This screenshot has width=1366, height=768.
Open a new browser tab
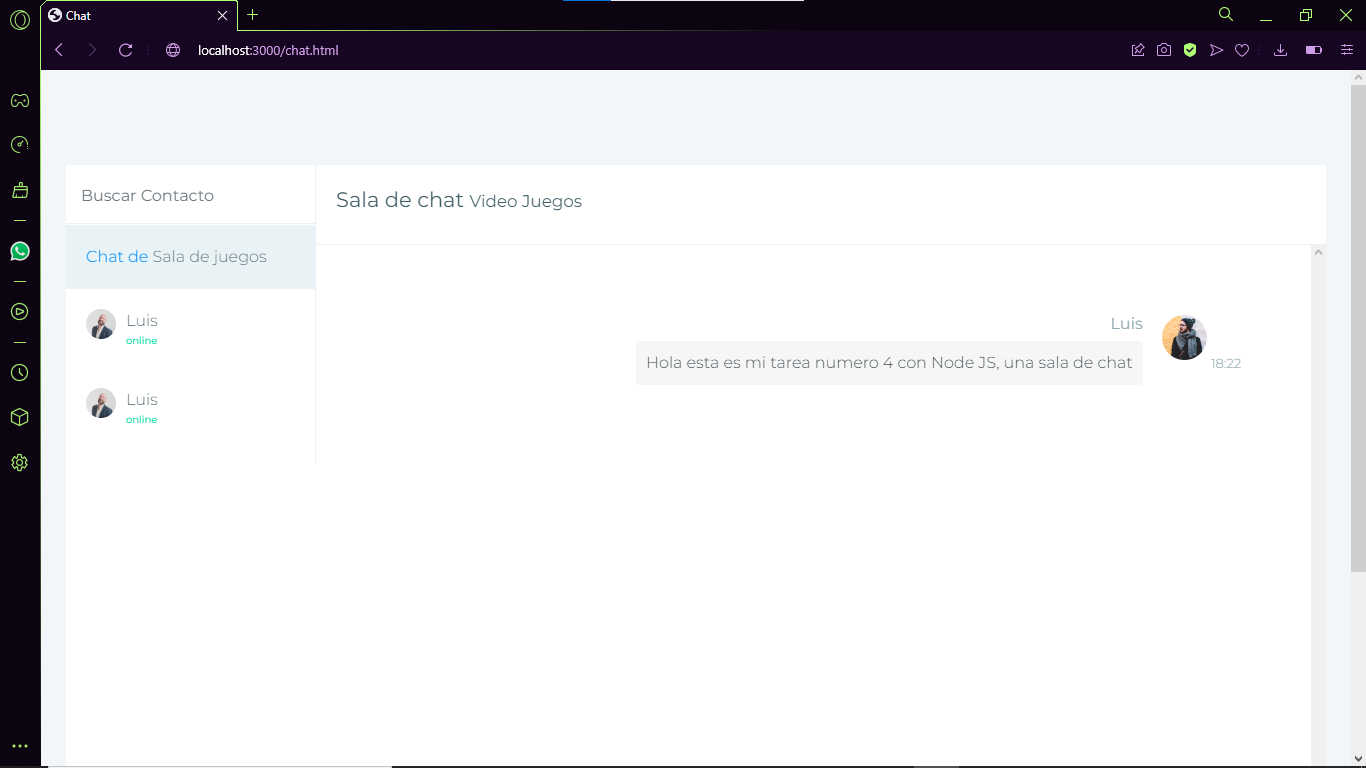[252, 15]
